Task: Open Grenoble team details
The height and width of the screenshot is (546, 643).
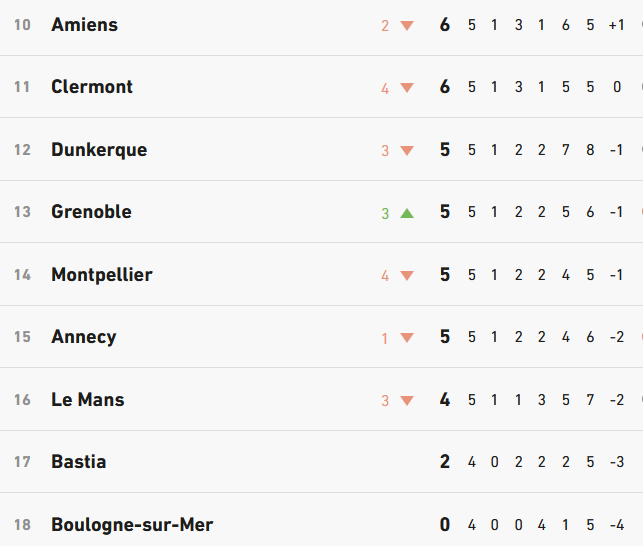Action: coord(91,212)
